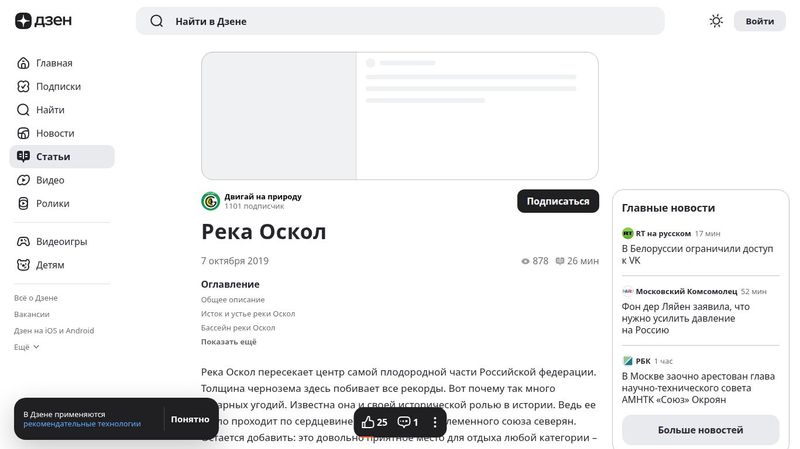Click the Дзен logo icon
The width and height of the screenshot is (800, 449).
pyautogui.click(x=23, y=21)
